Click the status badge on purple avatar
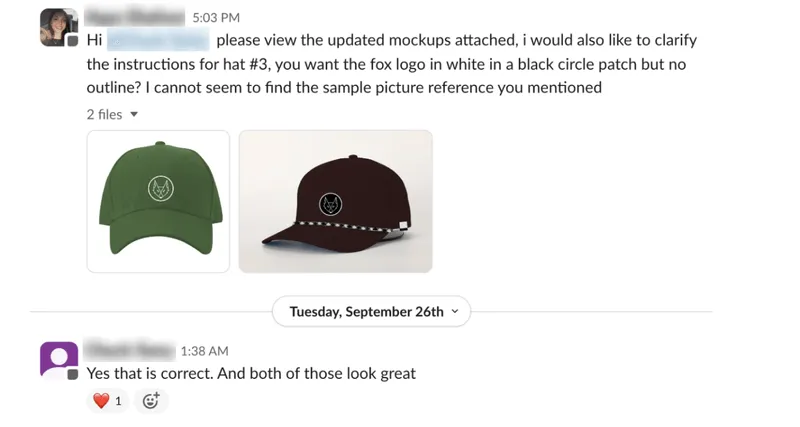 click(x=73, y=375)
